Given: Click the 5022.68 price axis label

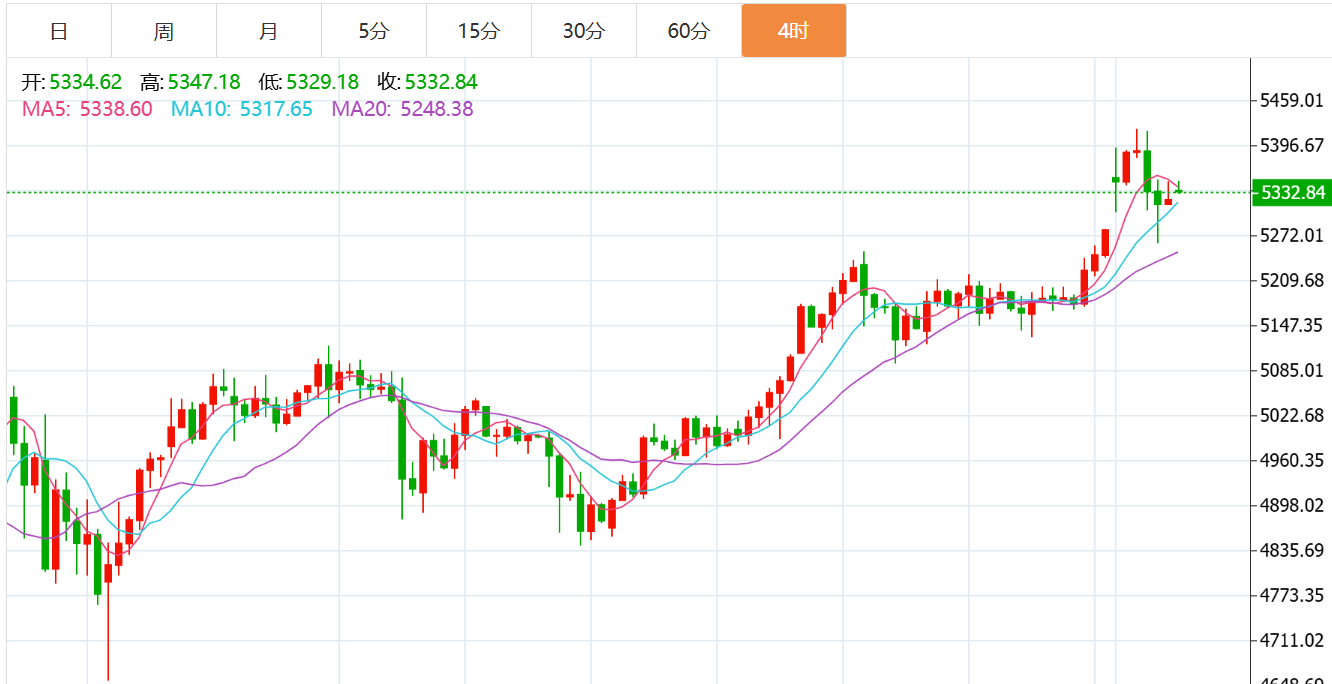Looking at the screenshot, I should tap(1292, 415).
